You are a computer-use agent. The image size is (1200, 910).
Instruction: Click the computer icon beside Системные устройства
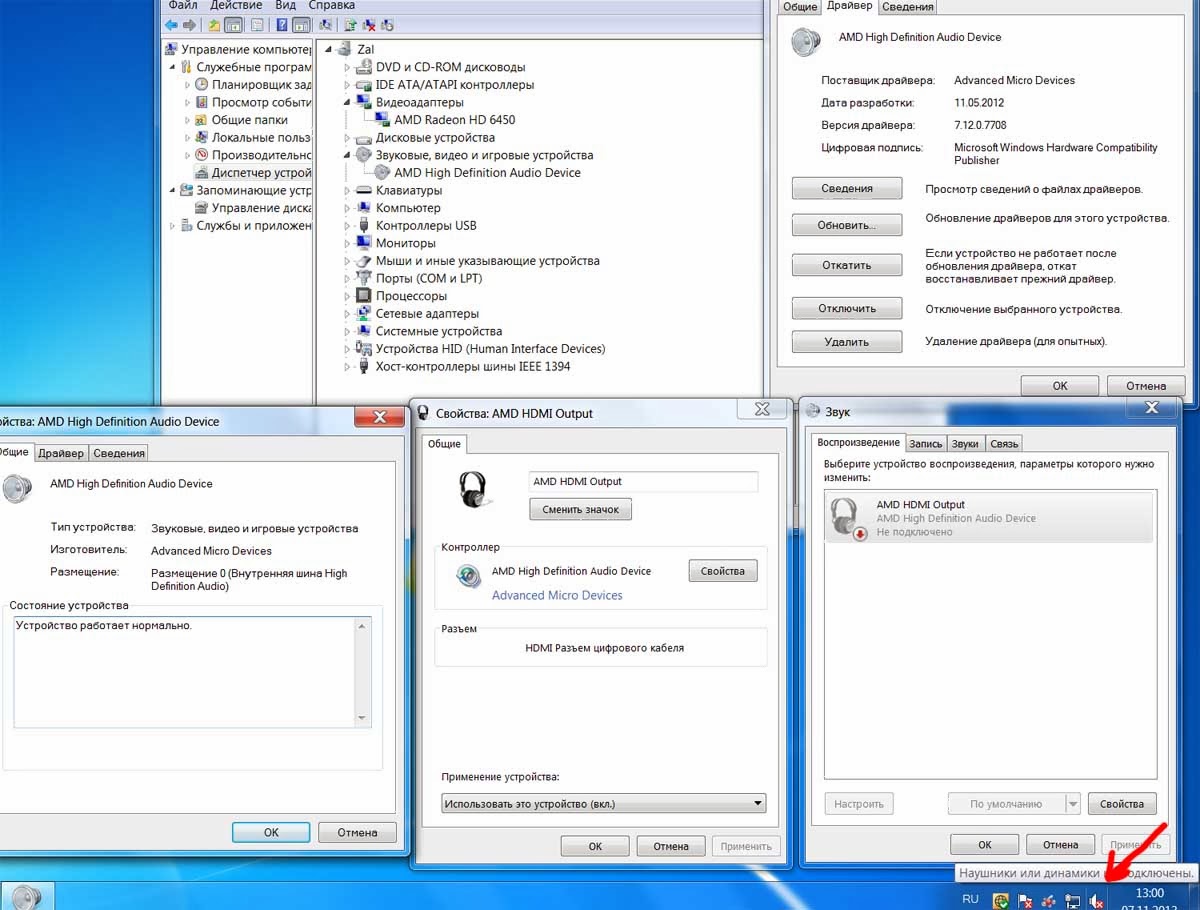(x=364, y=331)
